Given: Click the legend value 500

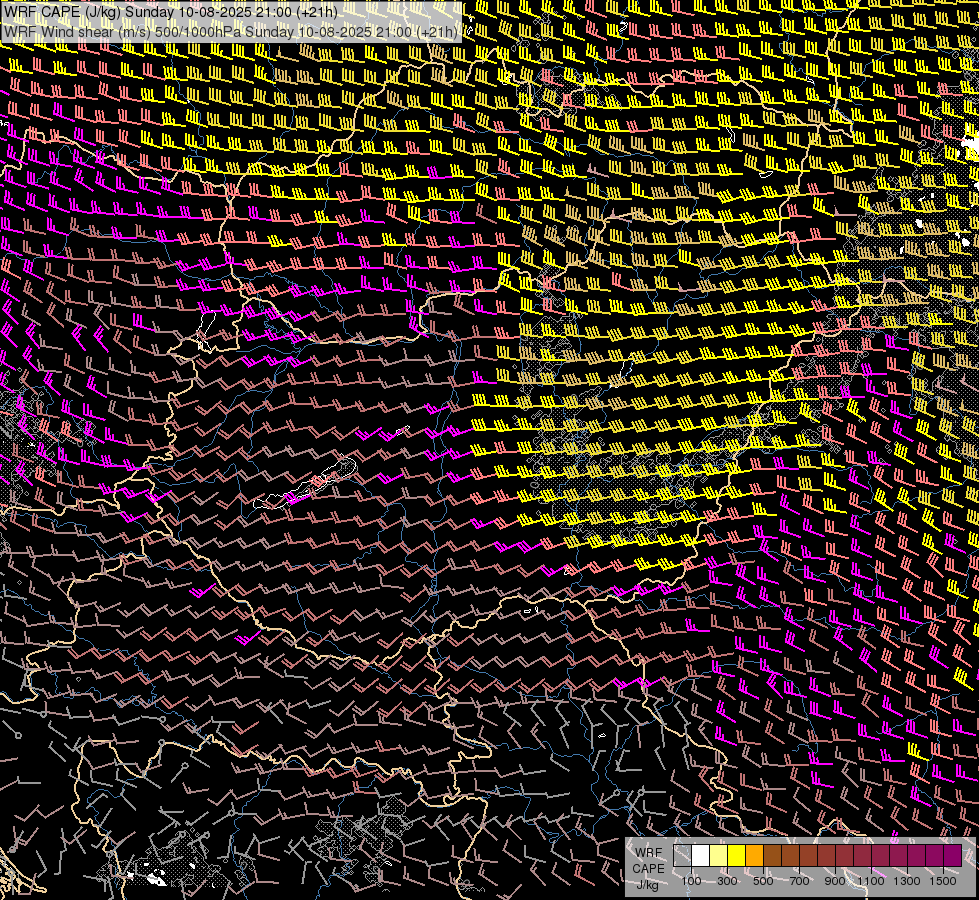Looking at the screenshot, I should pos(763,881).
